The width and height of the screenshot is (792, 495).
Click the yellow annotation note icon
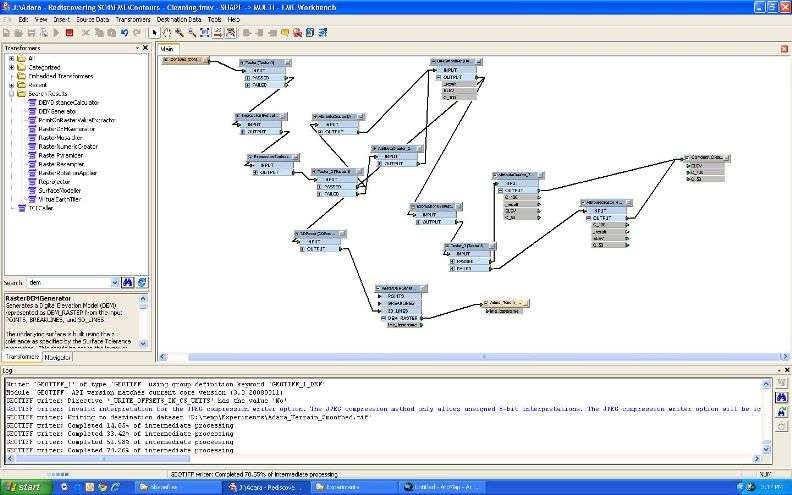coord(285,33)
